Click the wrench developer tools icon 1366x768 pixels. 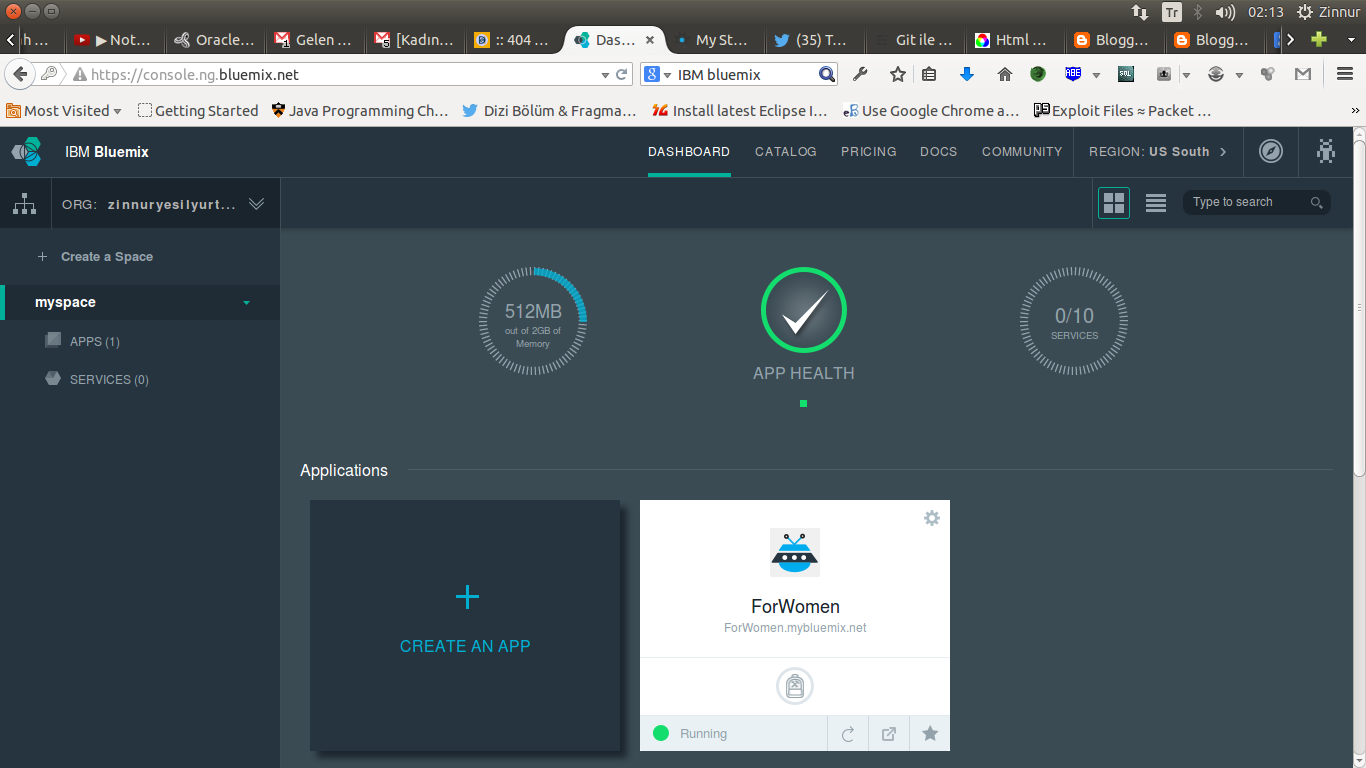[860, 74]
